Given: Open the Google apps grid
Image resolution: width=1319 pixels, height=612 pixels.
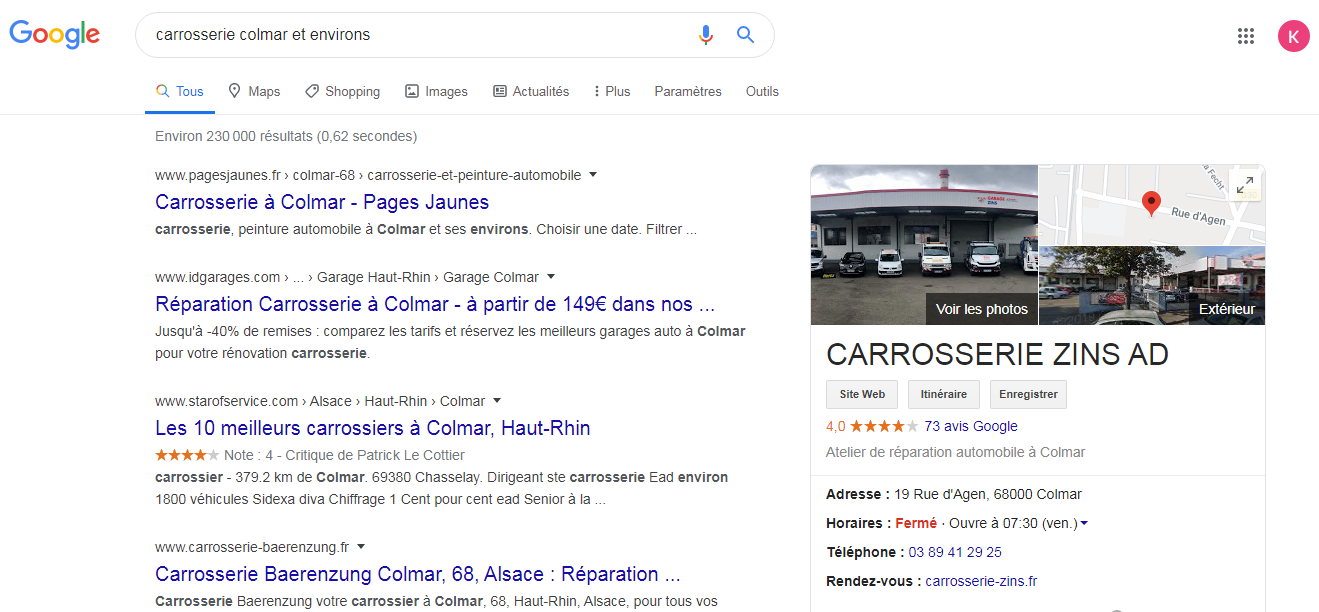Looking at the screenshot, I should point(1245,36).
